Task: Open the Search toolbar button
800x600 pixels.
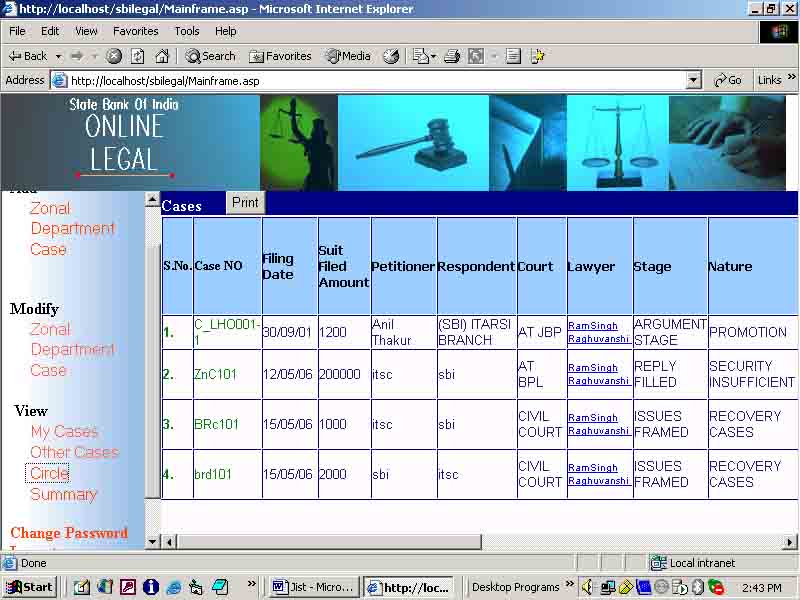Action: coord(210,56)
